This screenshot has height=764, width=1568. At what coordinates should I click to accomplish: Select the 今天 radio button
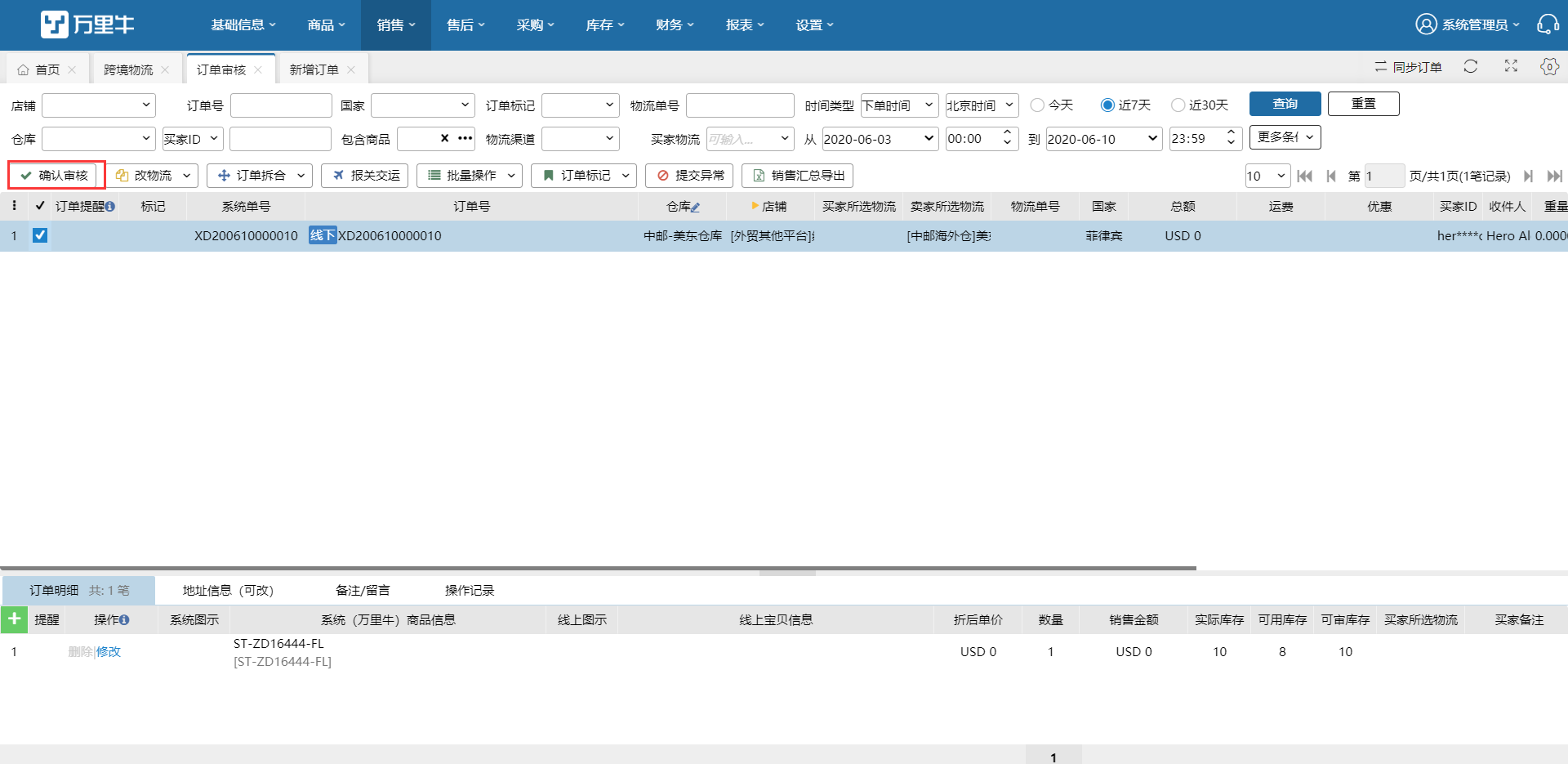tap(1037, 105)
